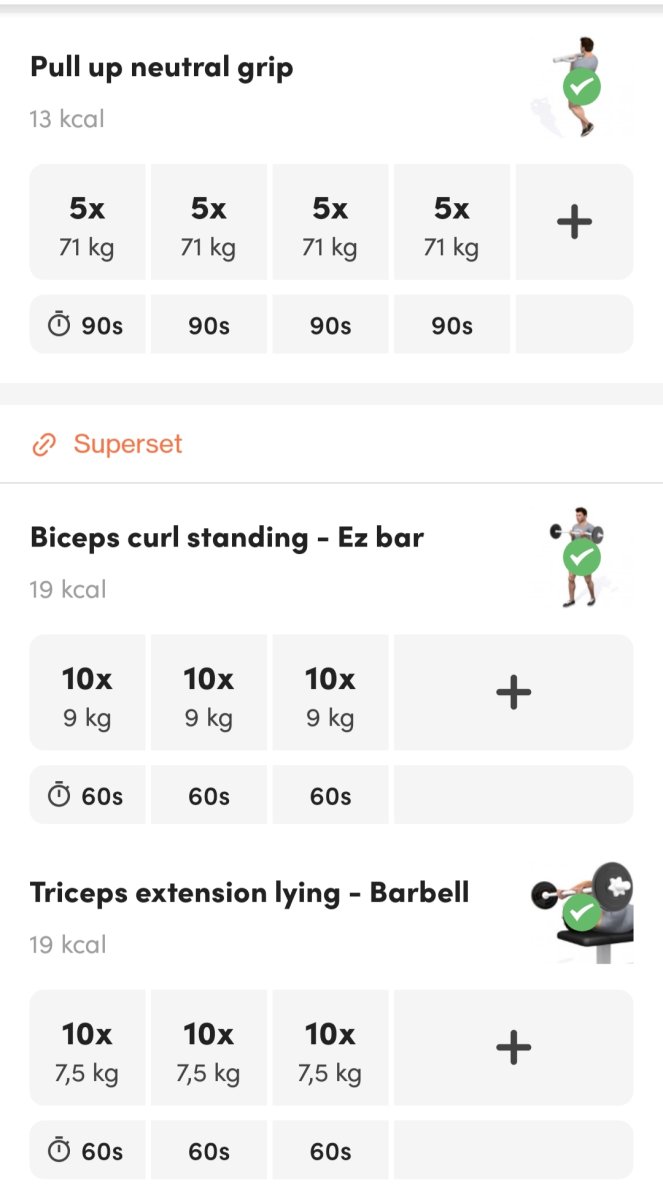Tap the timer icon under Triceps extension sets

[x=60, y=1152]
